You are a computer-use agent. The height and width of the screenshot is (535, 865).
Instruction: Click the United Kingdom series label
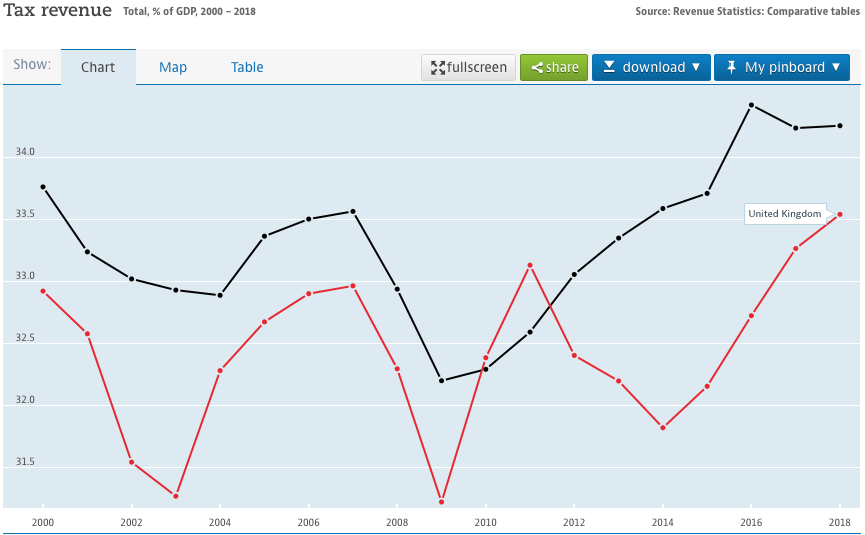(785, 214)
